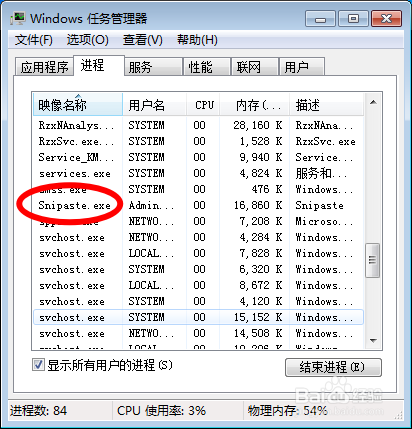Select svchost.exe row using 6,320 K
This screenshot has width=412, height=429.
(198, 269)
